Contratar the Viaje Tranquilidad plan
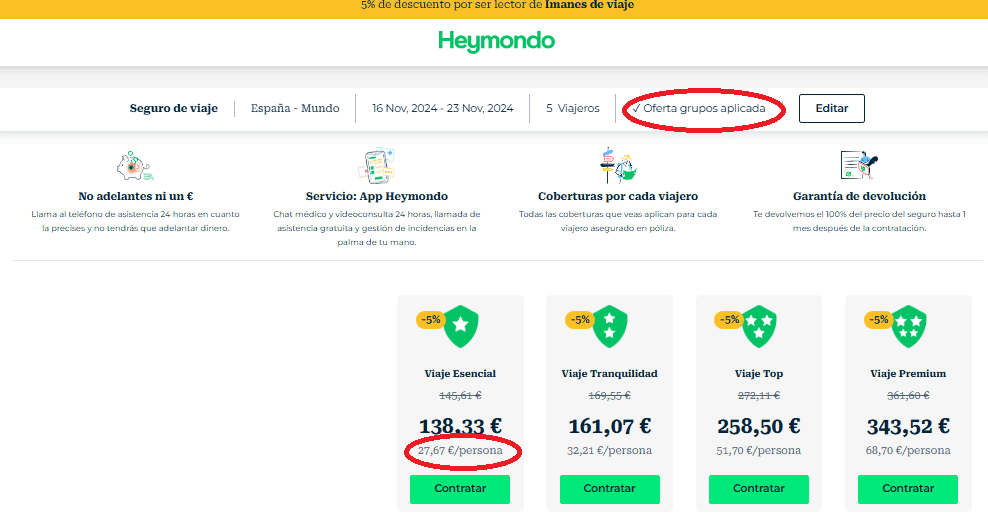Screen dimensions: 988x517 pos(609,489)
